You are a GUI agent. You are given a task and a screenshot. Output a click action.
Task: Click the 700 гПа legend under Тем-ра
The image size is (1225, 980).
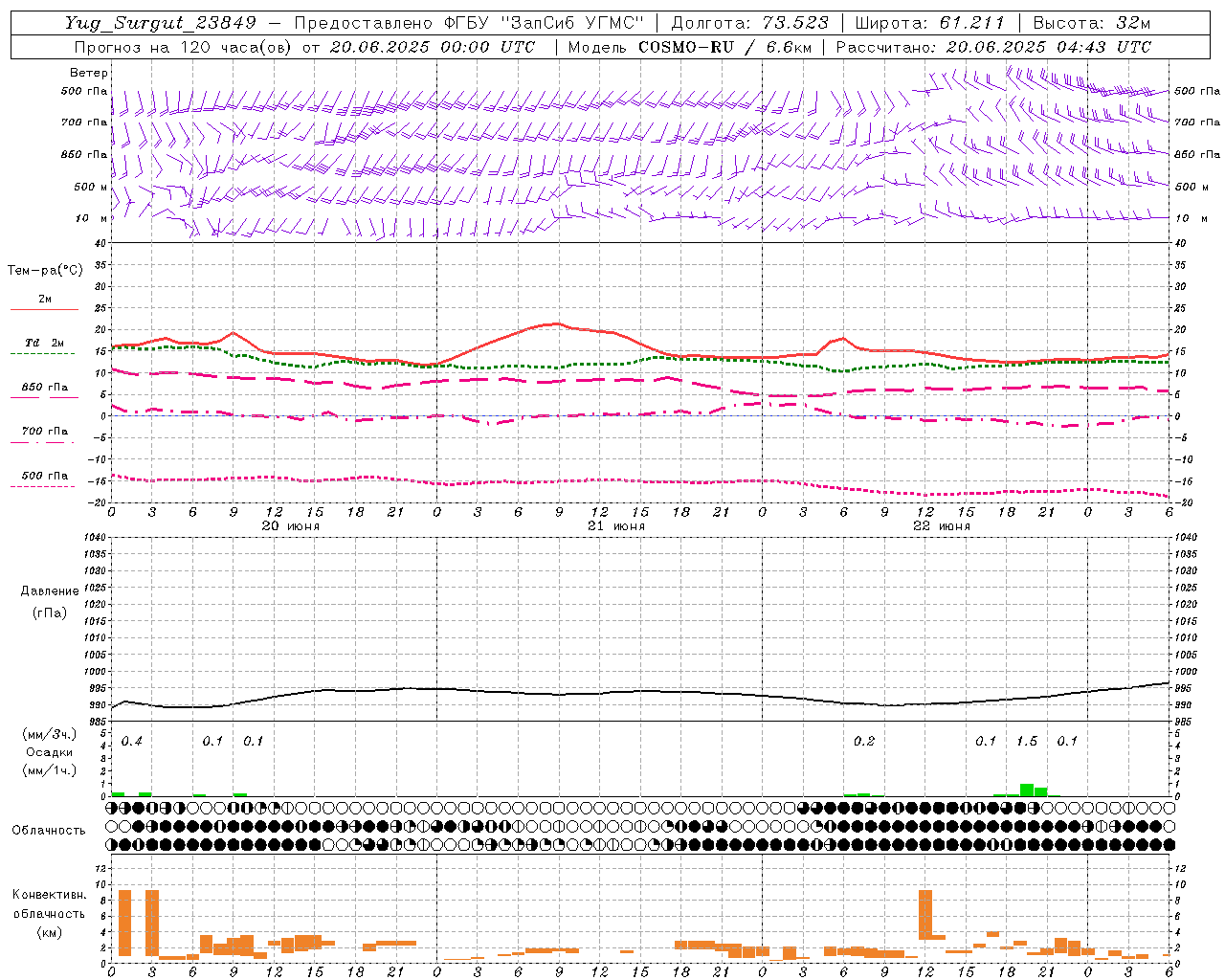pyautogui.click(x=45, y=432)
